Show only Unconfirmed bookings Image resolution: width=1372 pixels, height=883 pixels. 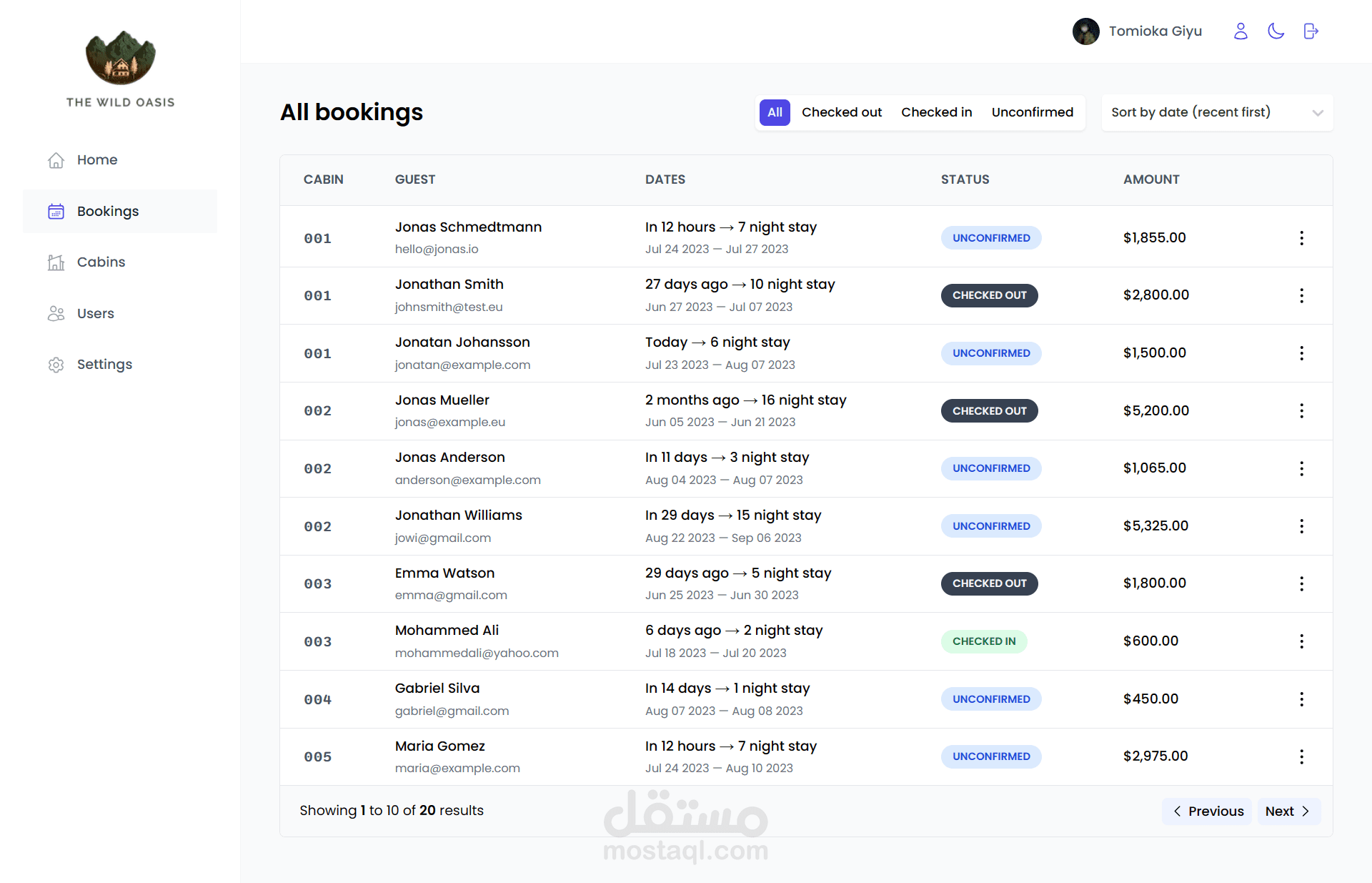1032,113
